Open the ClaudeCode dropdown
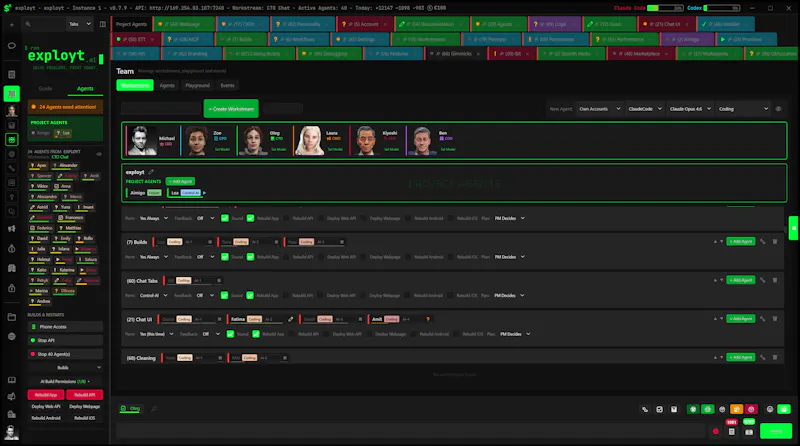Viewport: 800px width, 446px height. (x=645, y=109)
